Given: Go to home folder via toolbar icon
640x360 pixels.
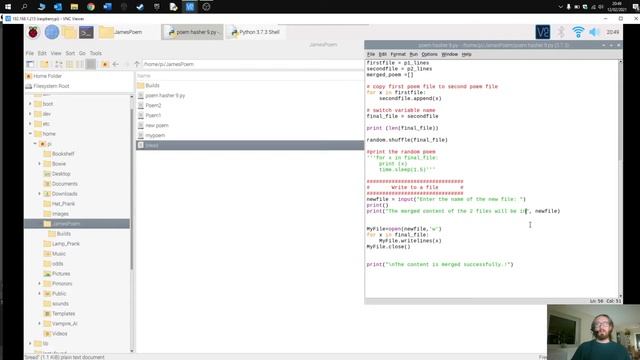Looking at the screenshot, I should pos(104,64).
